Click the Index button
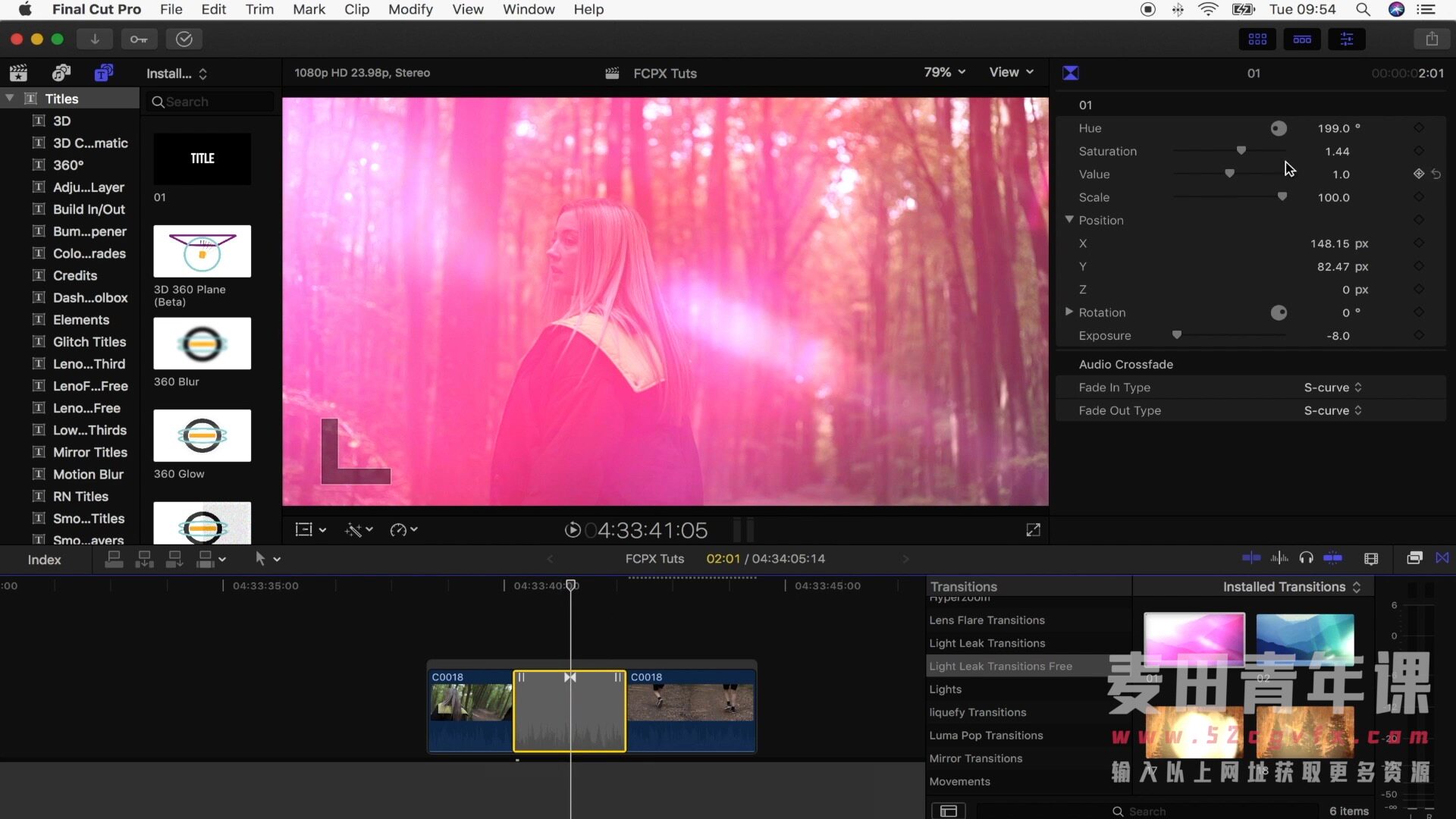This screenshot has height=819, width=1456. (x=44, y=560)
